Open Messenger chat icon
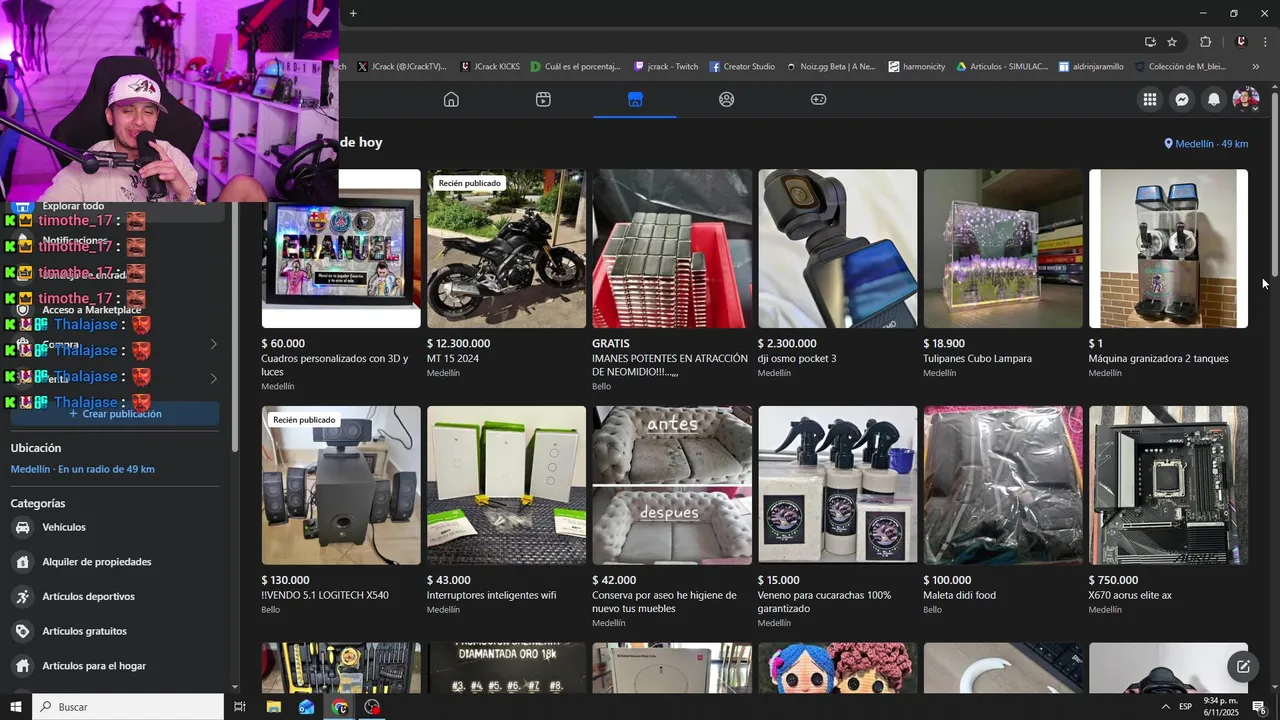 [1182, 99]
